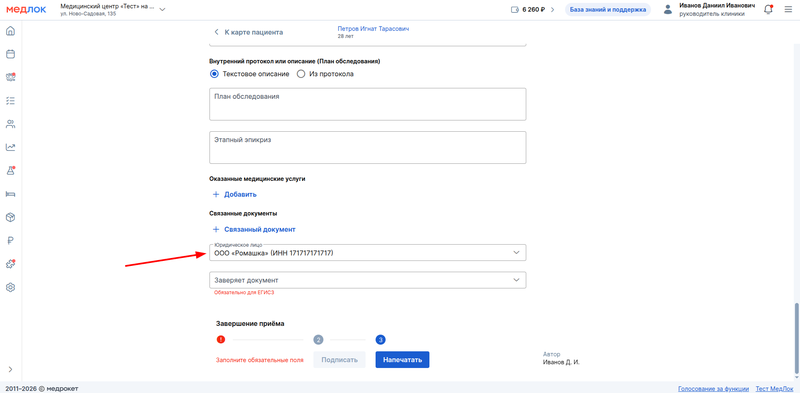800x393 pixels.
Task: Expand the clinic selector dropdown
Action: pos(162,9)
